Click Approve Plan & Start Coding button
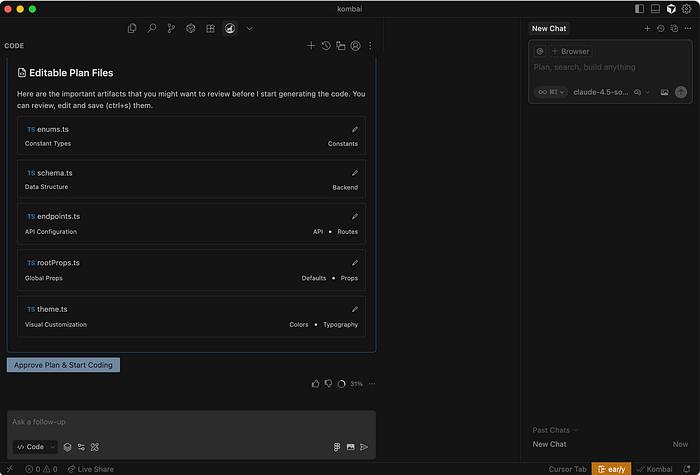This screenshot has width=700, height=475. tap(63, 365)
